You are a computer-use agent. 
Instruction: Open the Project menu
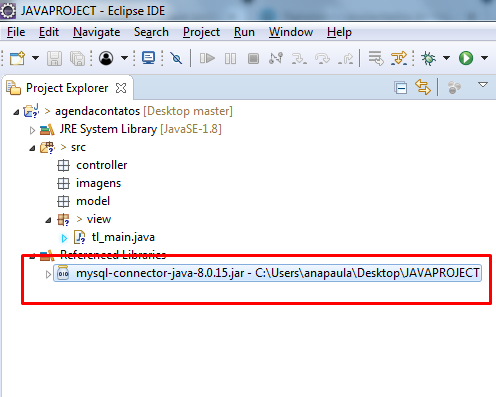point(201,32)
